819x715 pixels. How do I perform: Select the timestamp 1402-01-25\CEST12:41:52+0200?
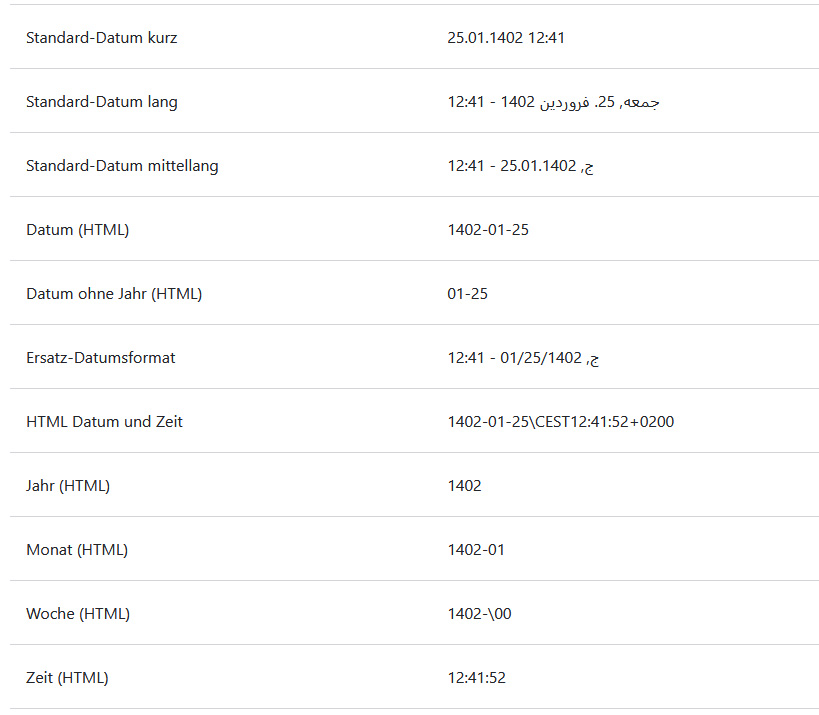pyautogui.click(x=560, y=422)
